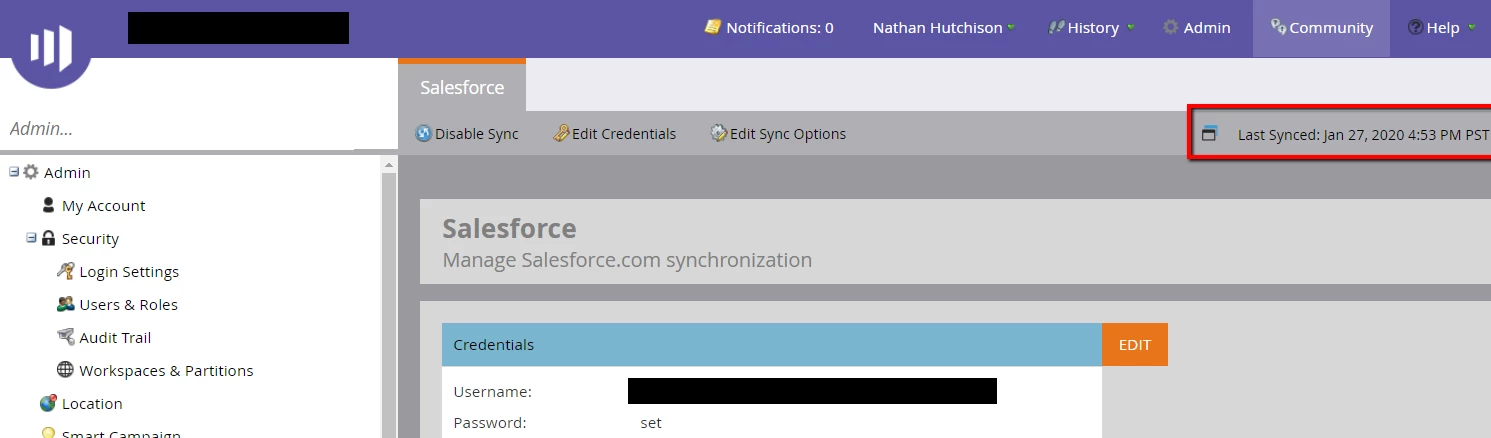This screenshot has height=438, width=1491.
Task: Click the Last Synced window icon
Action: (1209, 133)
